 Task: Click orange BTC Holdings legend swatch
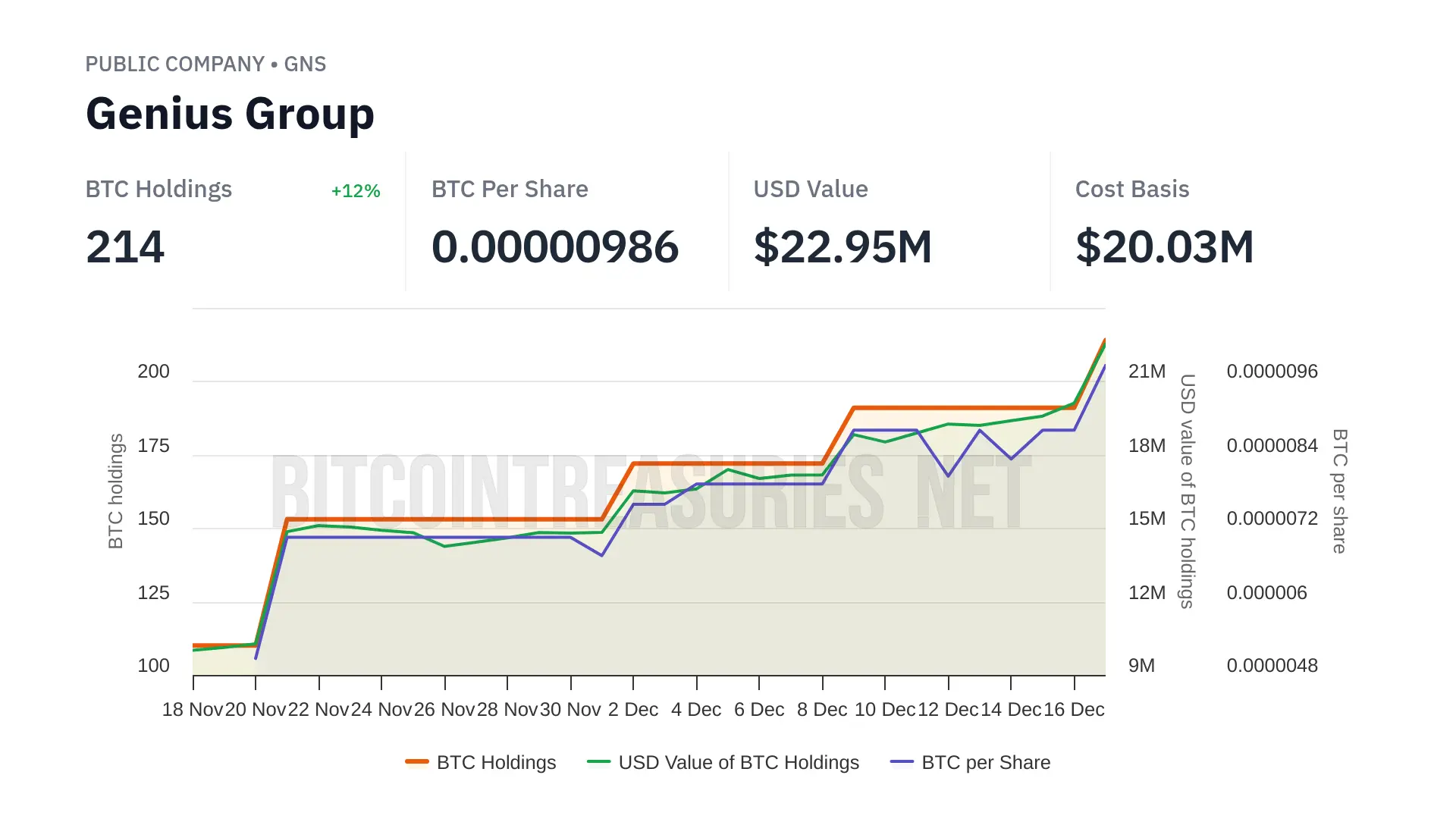[x=417, y=761]
